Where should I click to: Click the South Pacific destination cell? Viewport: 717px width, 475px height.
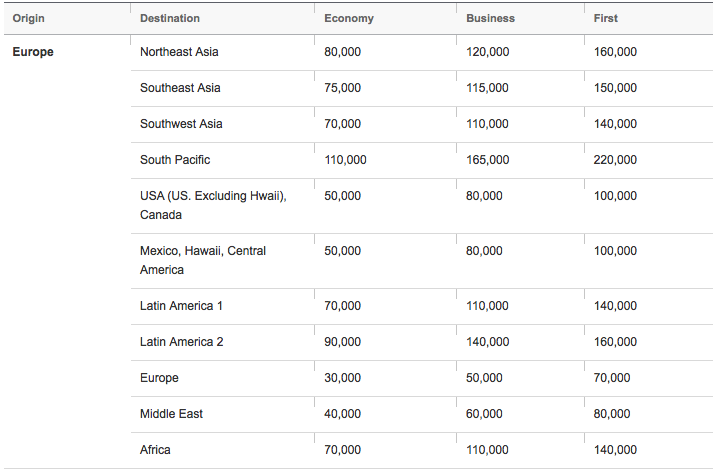(175, 160)
